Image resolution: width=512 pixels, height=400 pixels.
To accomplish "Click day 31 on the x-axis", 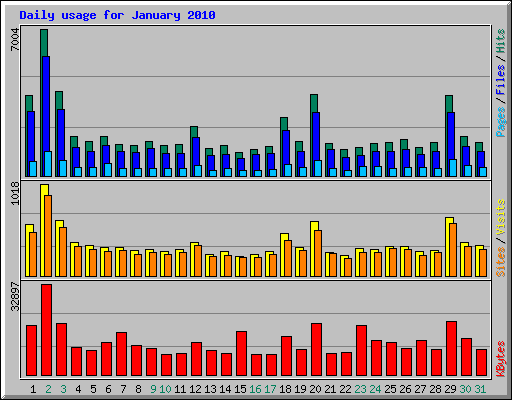I will (x=480, y=389).
